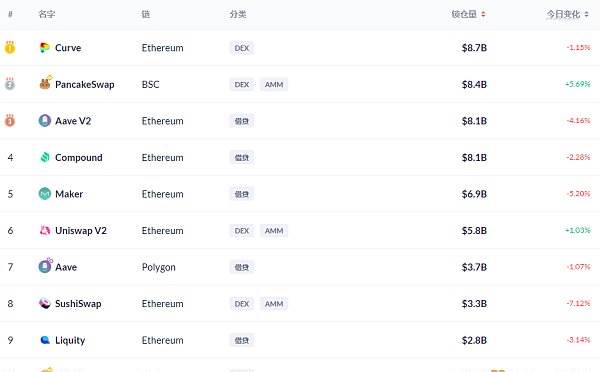This screenshot has width=600, height=372.
Task: Click the AMM tag on SushiSwap row
Action: pyautogui.click(x=274, y=303)
